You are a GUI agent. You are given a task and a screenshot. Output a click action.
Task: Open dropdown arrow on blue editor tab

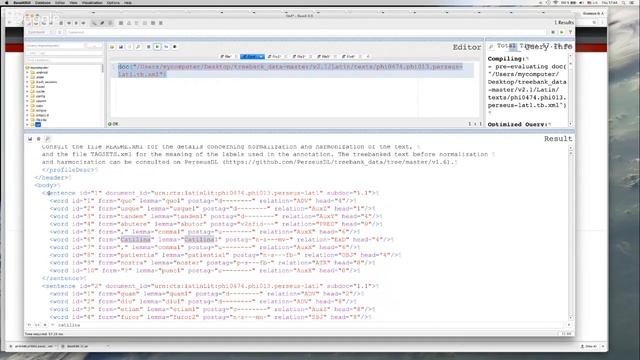tap(262, 56)
